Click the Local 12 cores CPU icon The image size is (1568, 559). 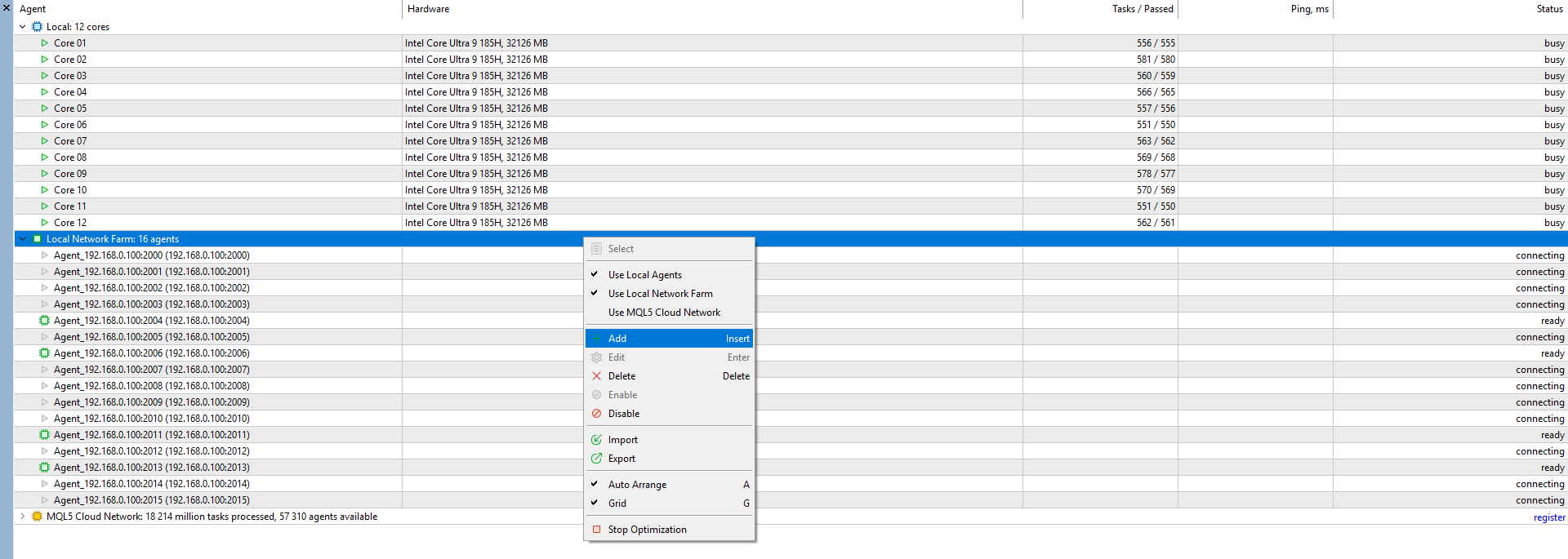click(37, 27)
